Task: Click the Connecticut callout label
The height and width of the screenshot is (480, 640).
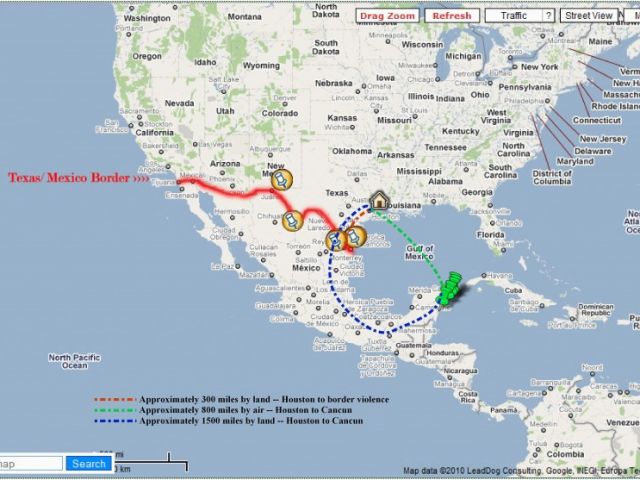Action: point(597,120)
